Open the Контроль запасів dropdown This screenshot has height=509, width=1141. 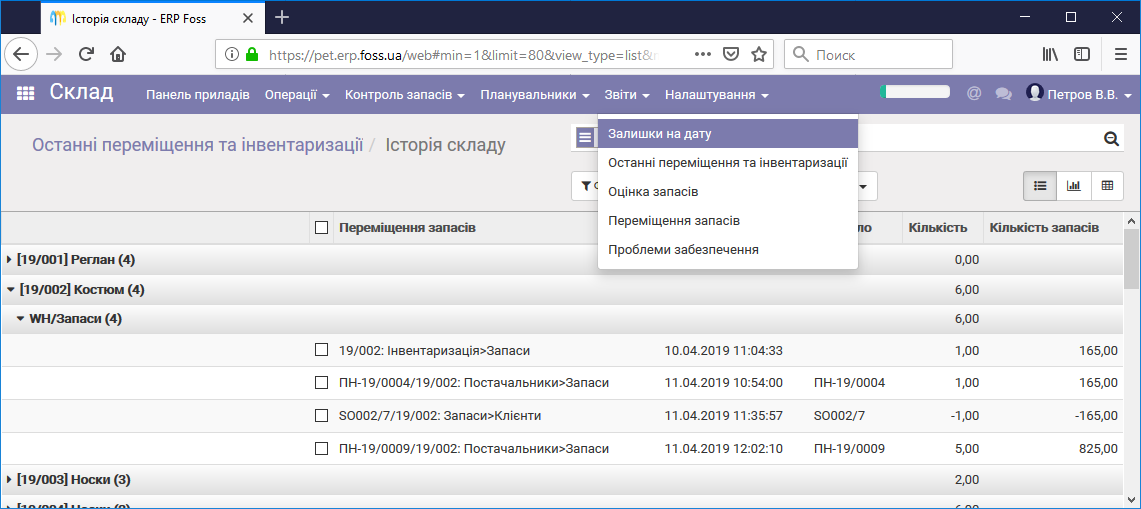point(405,95)
